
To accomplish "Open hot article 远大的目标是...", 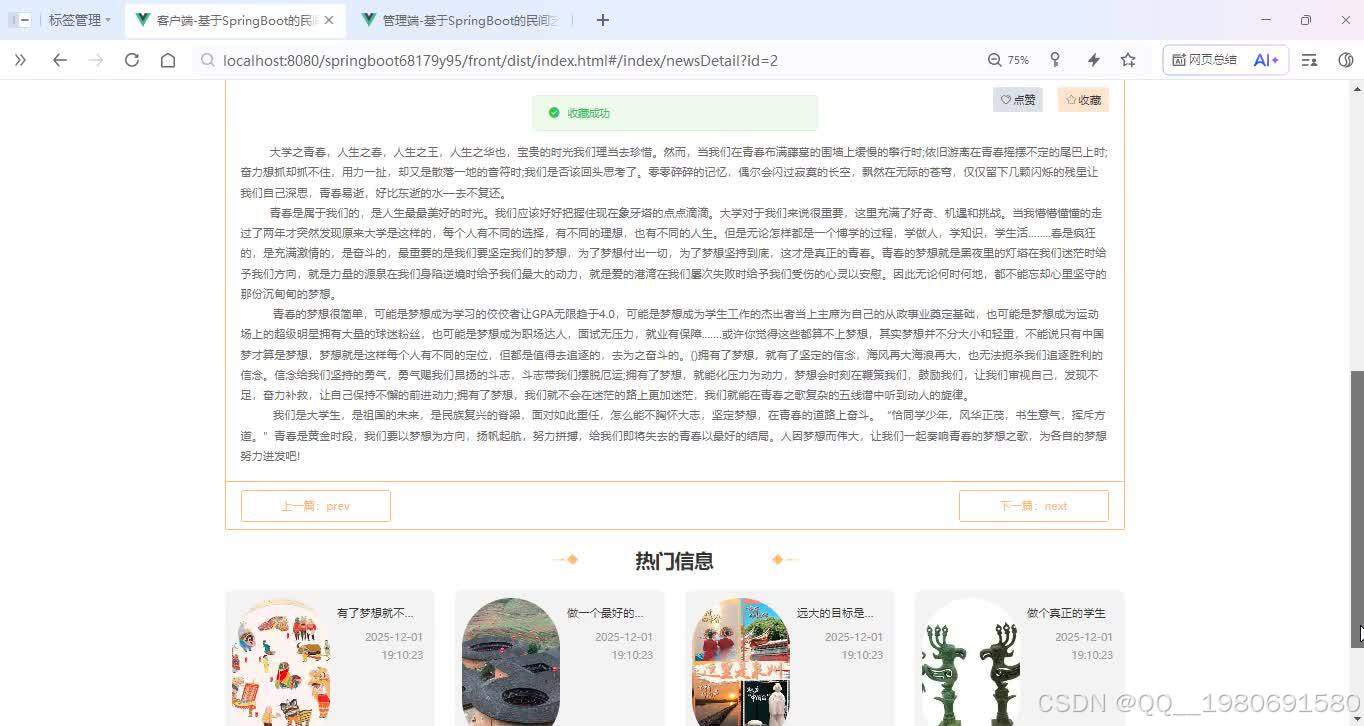I will coord(835,613).
